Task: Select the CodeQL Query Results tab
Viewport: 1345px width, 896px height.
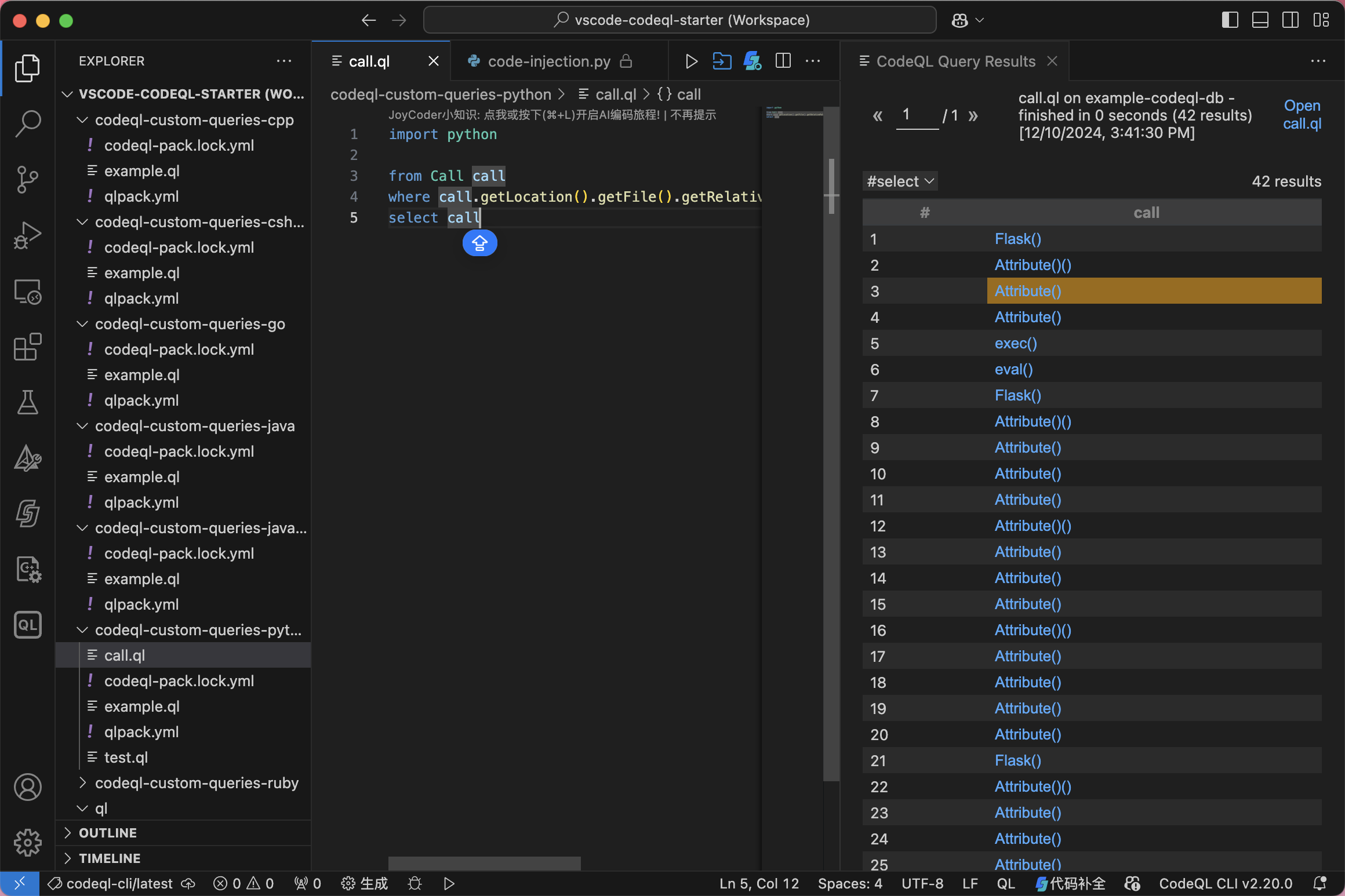Action: point(955,61)
